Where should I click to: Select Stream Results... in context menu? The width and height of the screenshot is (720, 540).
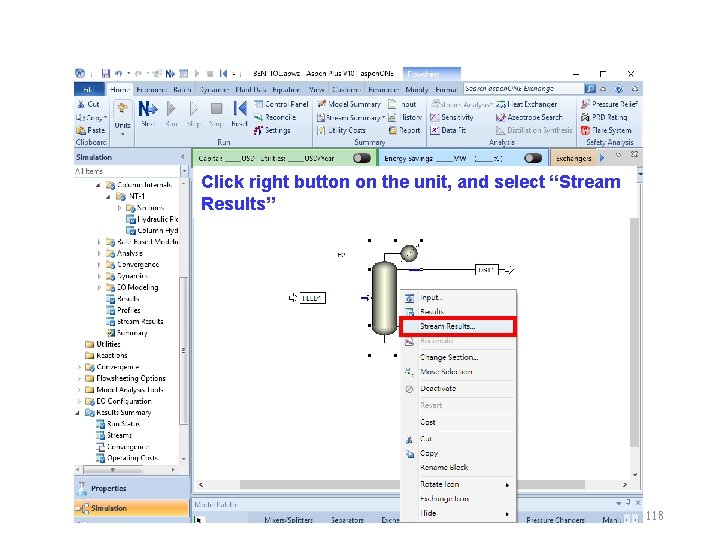[457, 326]
